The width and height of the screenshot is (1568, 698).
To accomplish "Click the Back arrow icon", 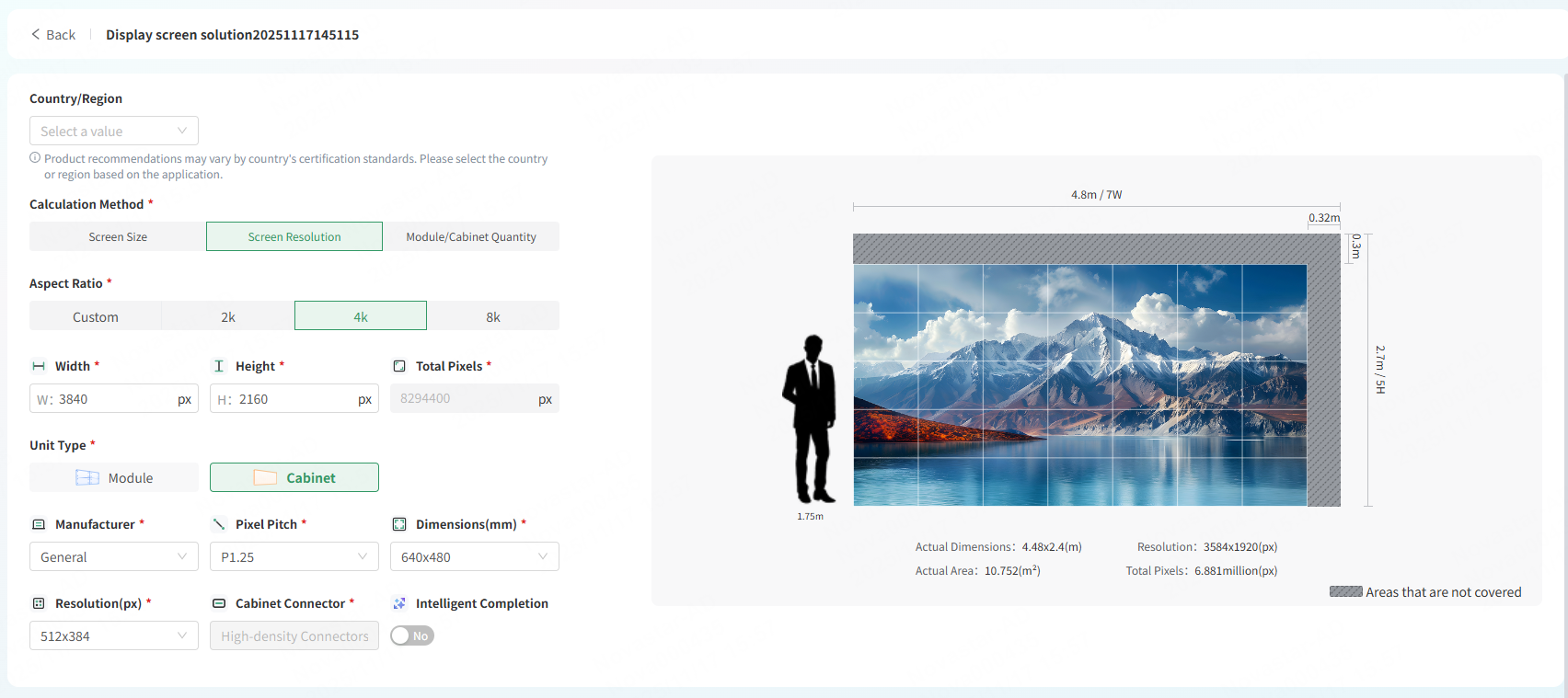I will pos(36,34).
